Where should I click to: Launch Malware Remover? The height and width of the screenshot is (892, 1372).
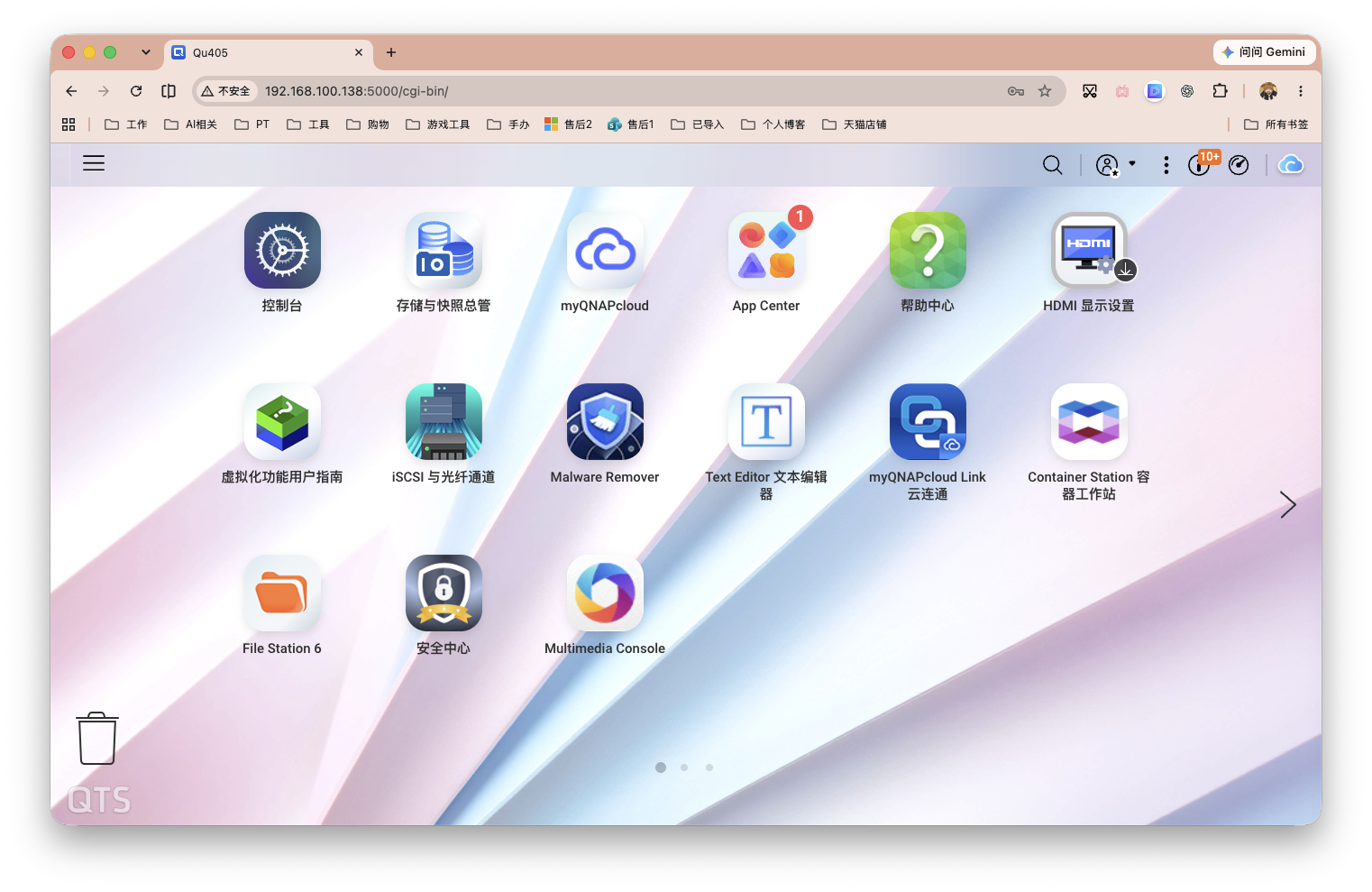[605, 422]
